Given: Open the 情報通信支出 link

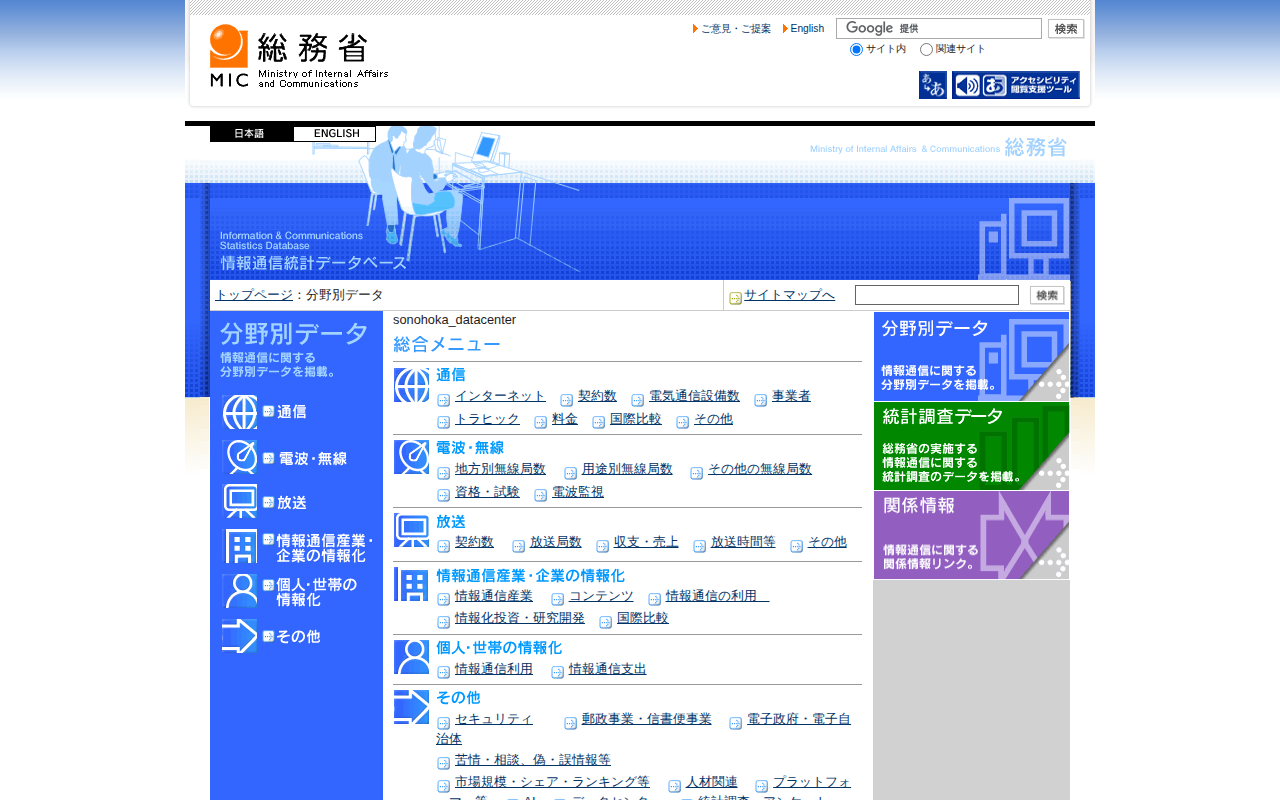Looking at the screenshot, I should tap(608, 669).
